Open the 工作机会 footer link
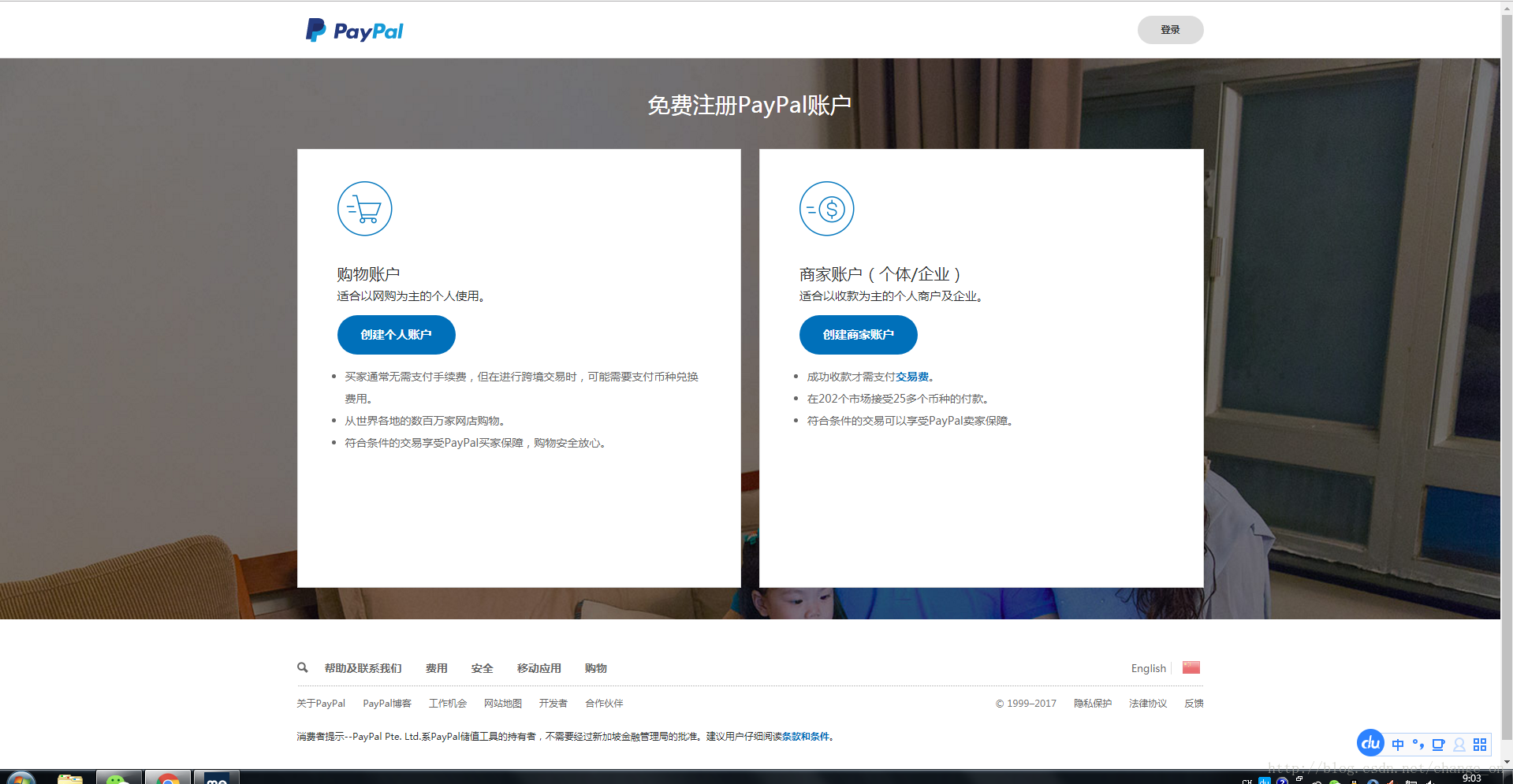The height and width of the screenshot is (784, 1513). point(448,704)
